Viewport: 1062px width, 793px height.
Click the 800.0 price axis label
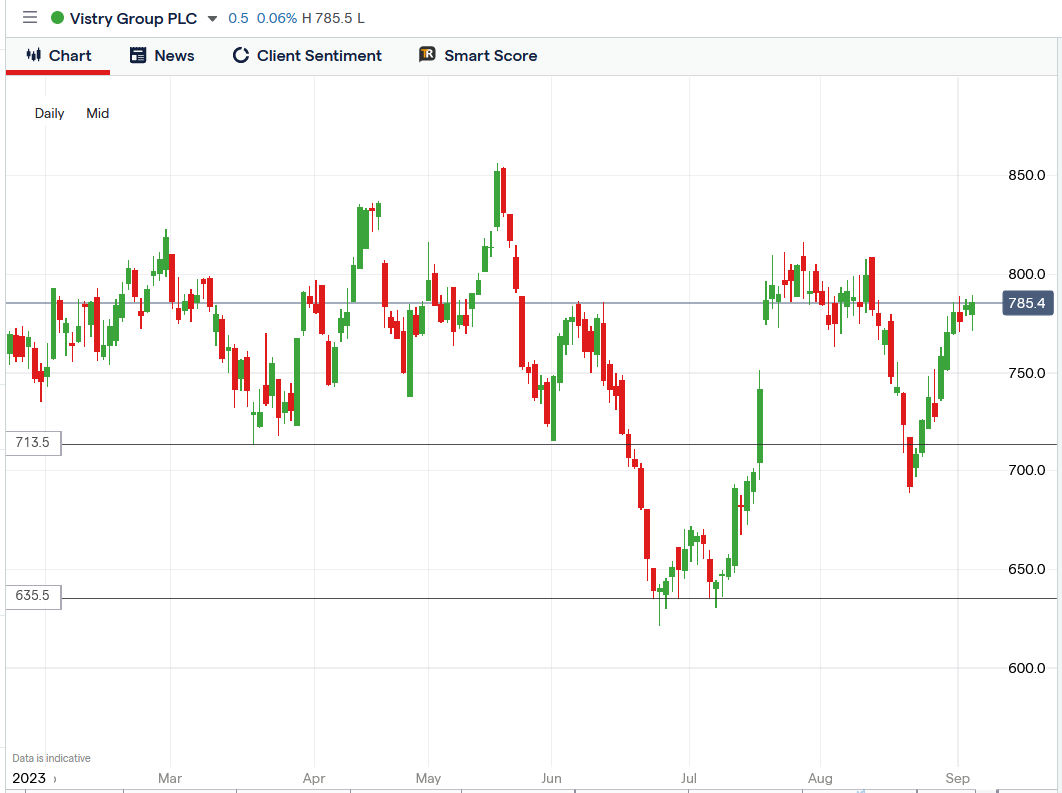[x=1027, y=274]
